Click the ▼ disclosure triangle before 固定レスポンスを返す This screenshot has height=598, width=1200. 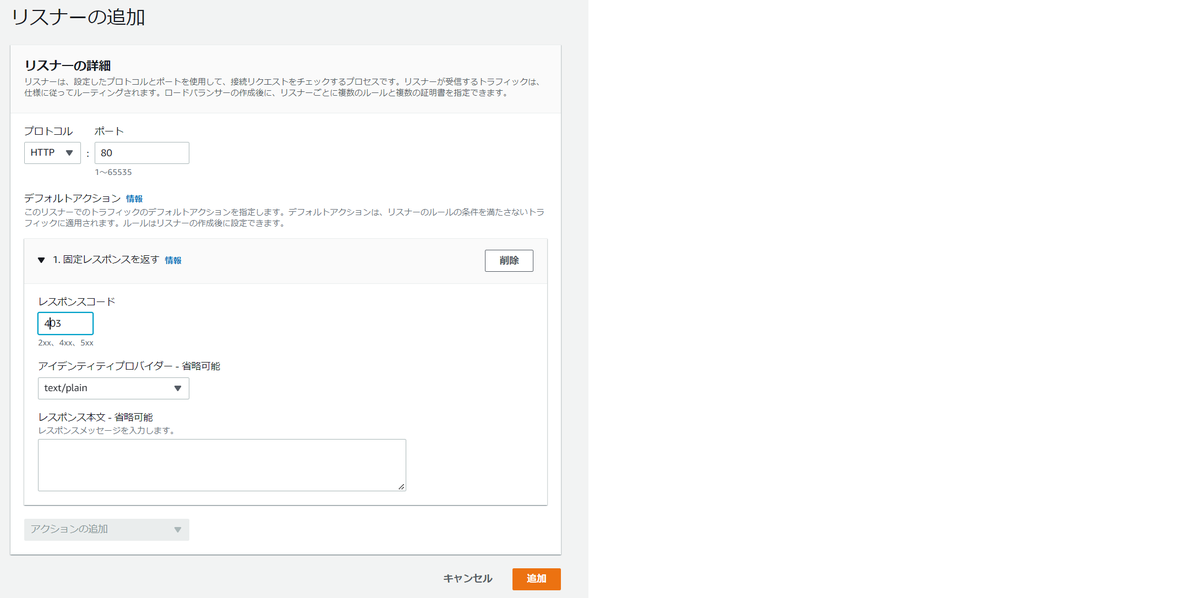41,259
